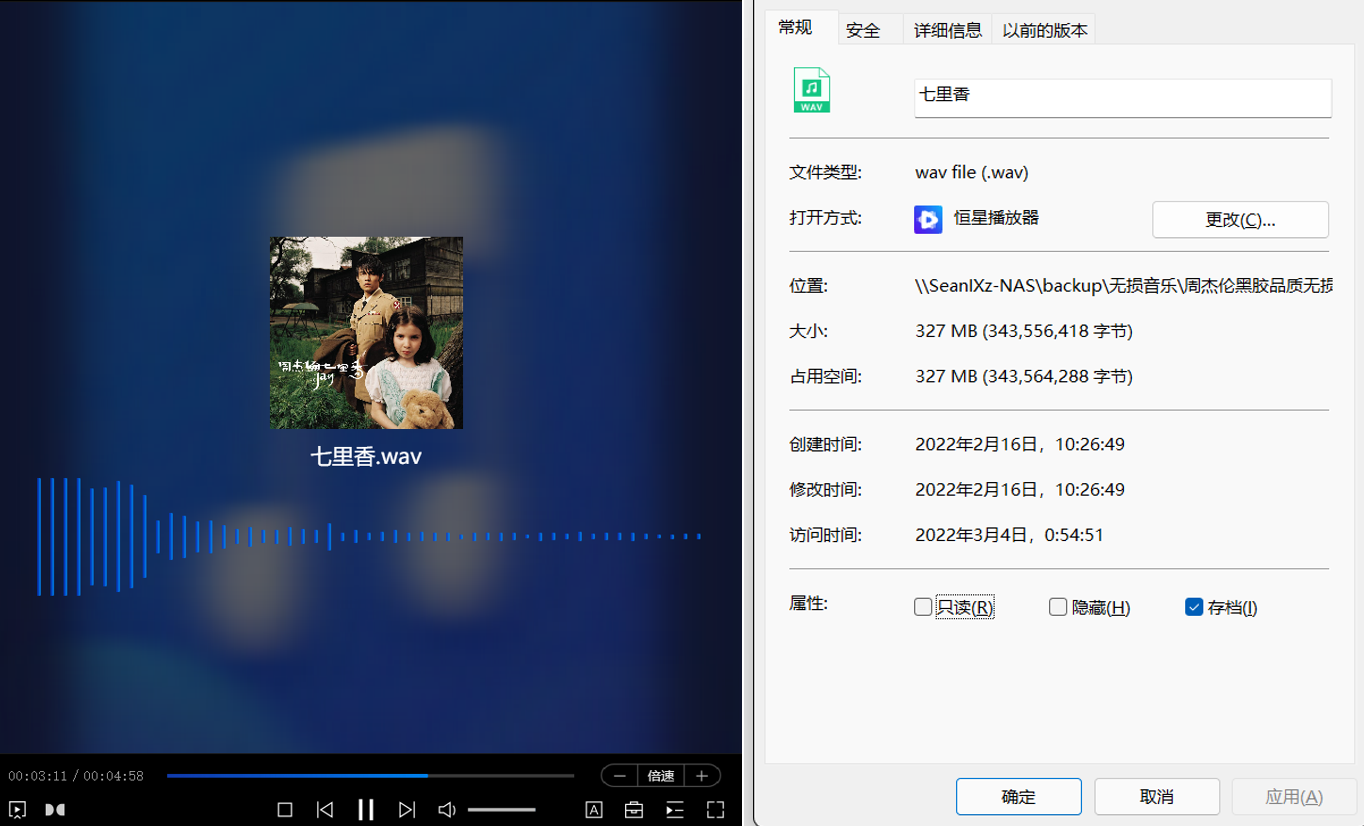This screenshot has height=826, width=1364.
Task: Stop playback in the player
Action: [x=285, y=810]
